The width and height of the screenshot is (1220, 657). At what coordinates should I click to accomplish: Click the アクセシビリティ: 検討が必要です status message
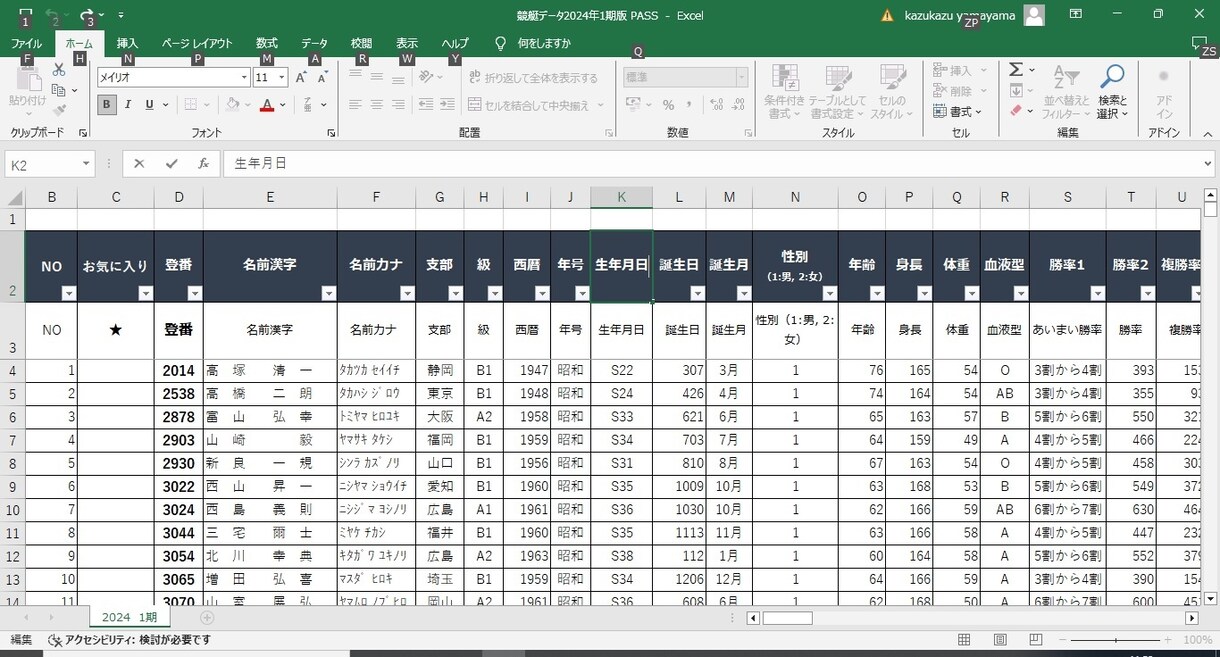coord(129,640)
